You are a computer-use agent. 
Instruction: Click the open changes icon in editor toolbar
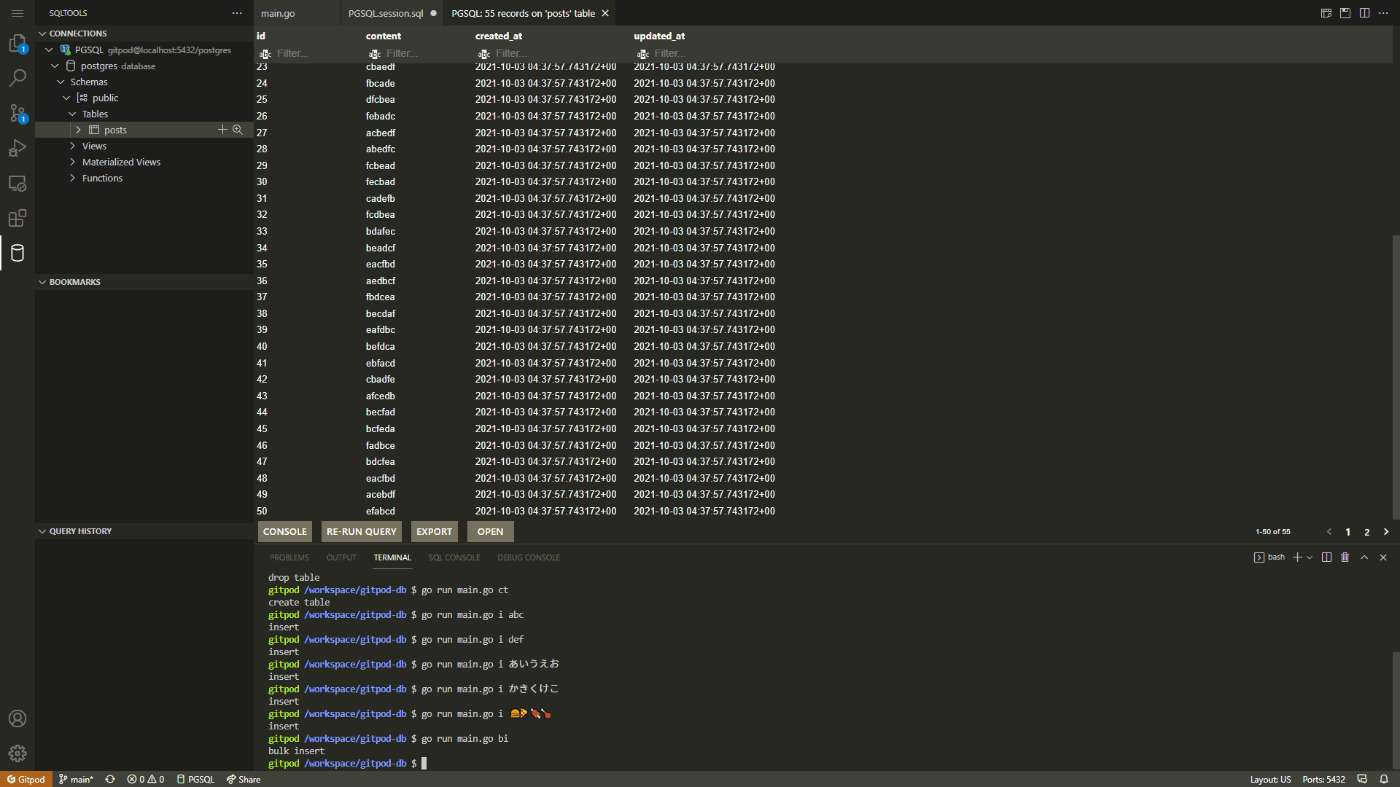pos(1326,13)
